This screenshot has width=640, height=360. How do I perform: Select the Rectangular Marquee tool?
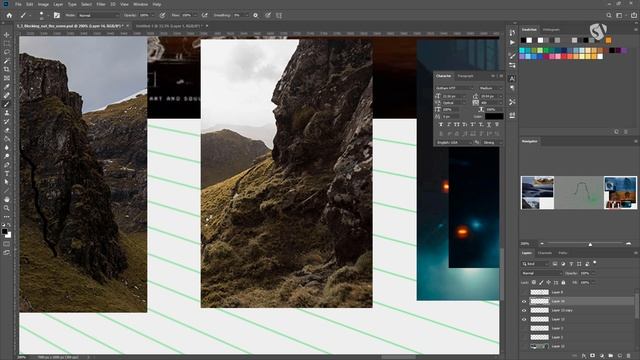pyautogui.click(x=7, y=44)
